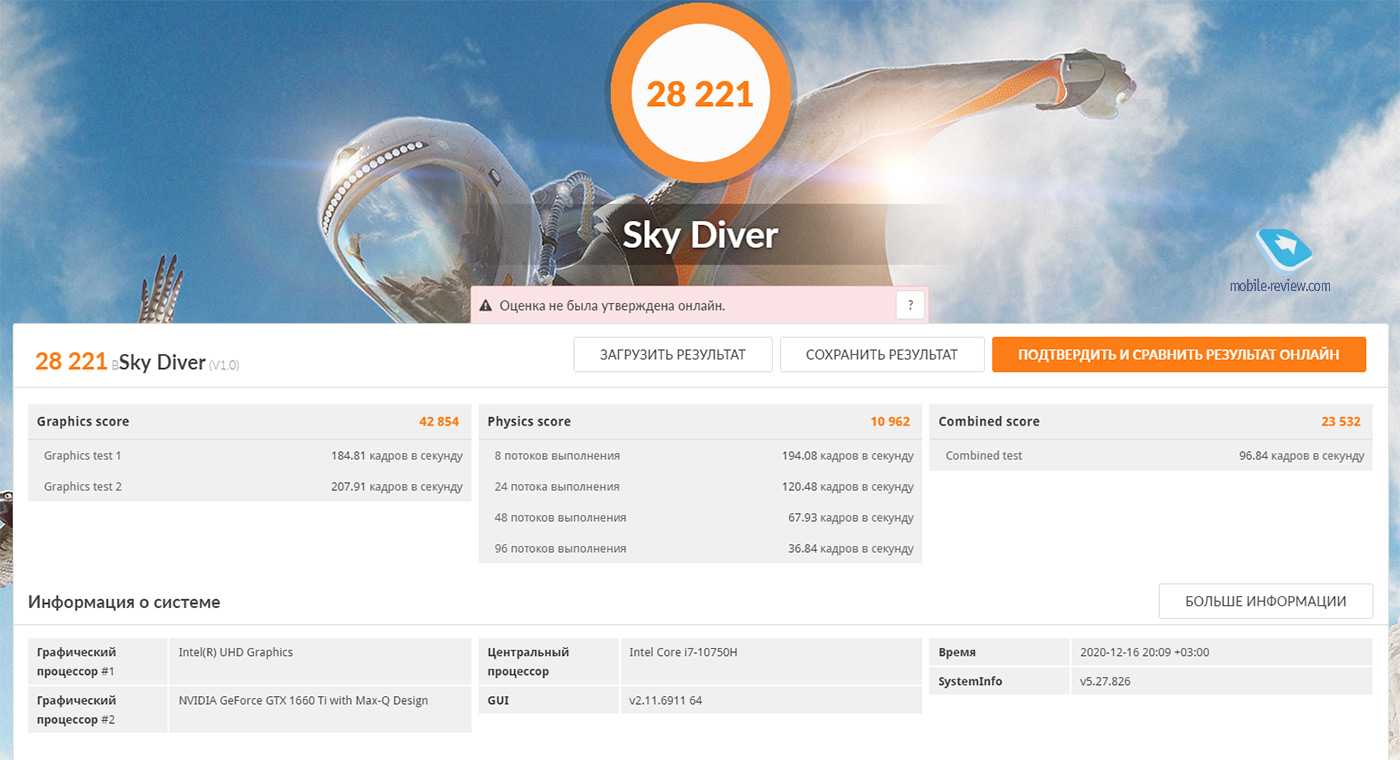Select the 24 потока выполнения row
1400x760 pixels.
coord(700,486)
